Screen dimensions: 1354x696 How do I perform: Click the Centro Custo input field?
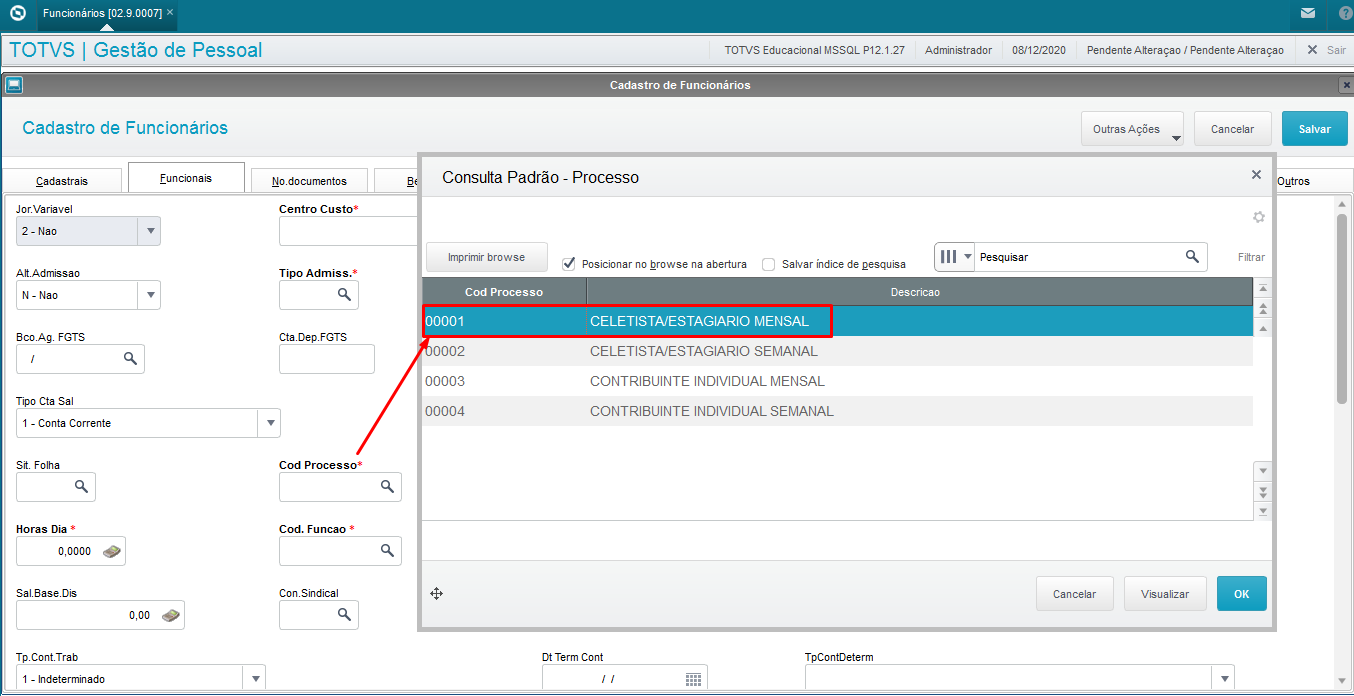[x=348, y=231]
